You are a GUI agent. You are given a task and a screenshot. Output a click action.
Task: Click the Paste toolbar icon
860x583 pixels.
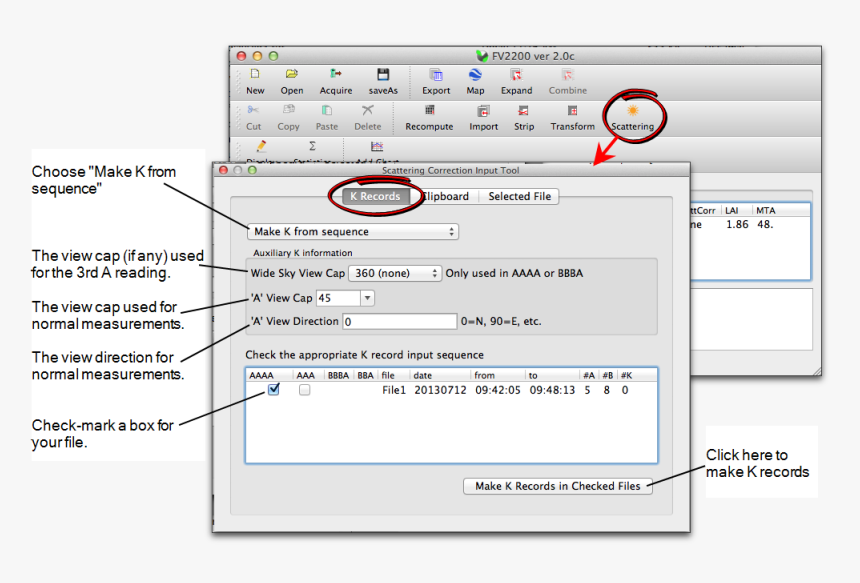tap(326, 110)
